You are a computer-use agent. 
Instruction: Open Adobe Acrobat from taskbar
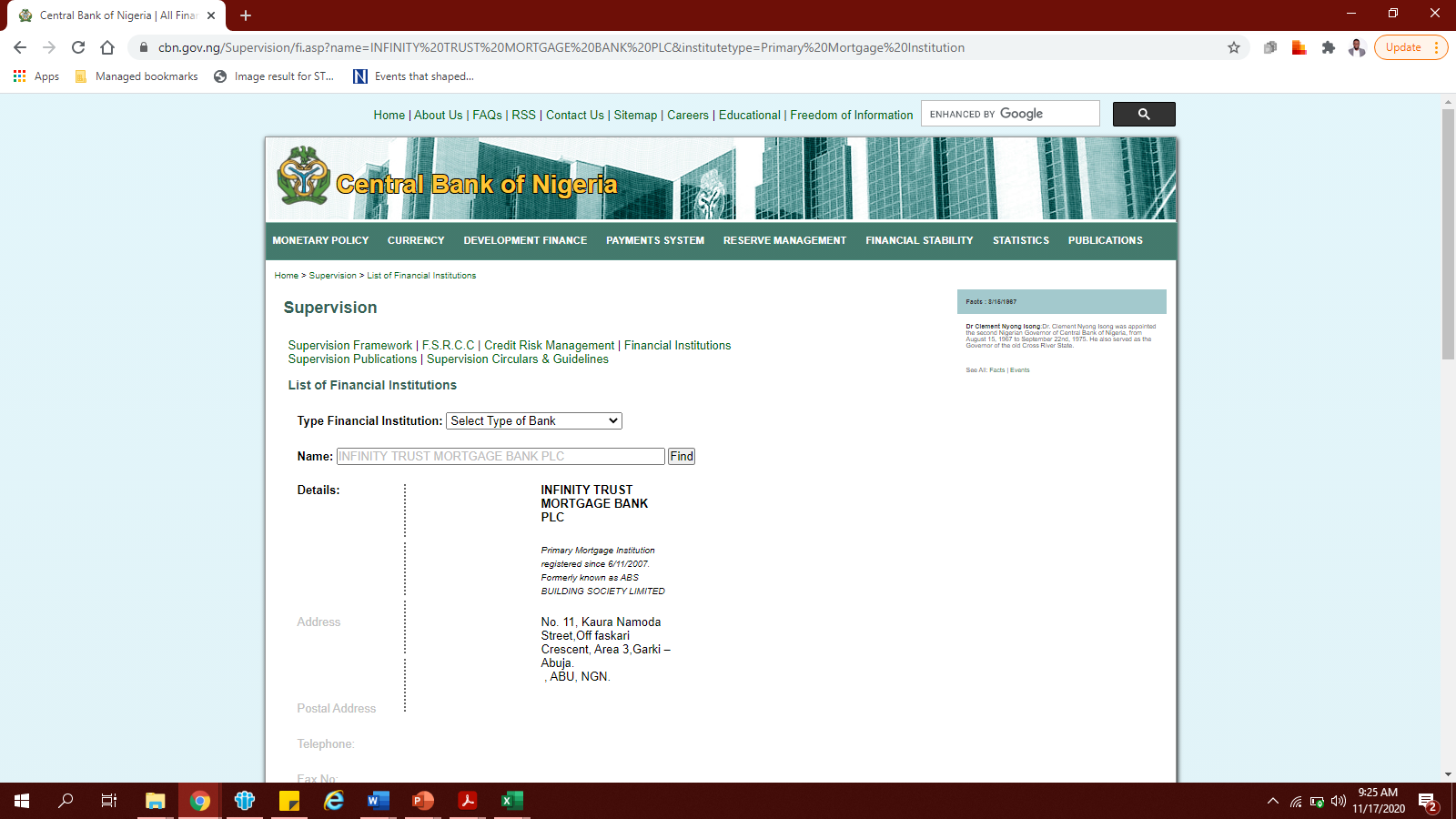[468, 801]
